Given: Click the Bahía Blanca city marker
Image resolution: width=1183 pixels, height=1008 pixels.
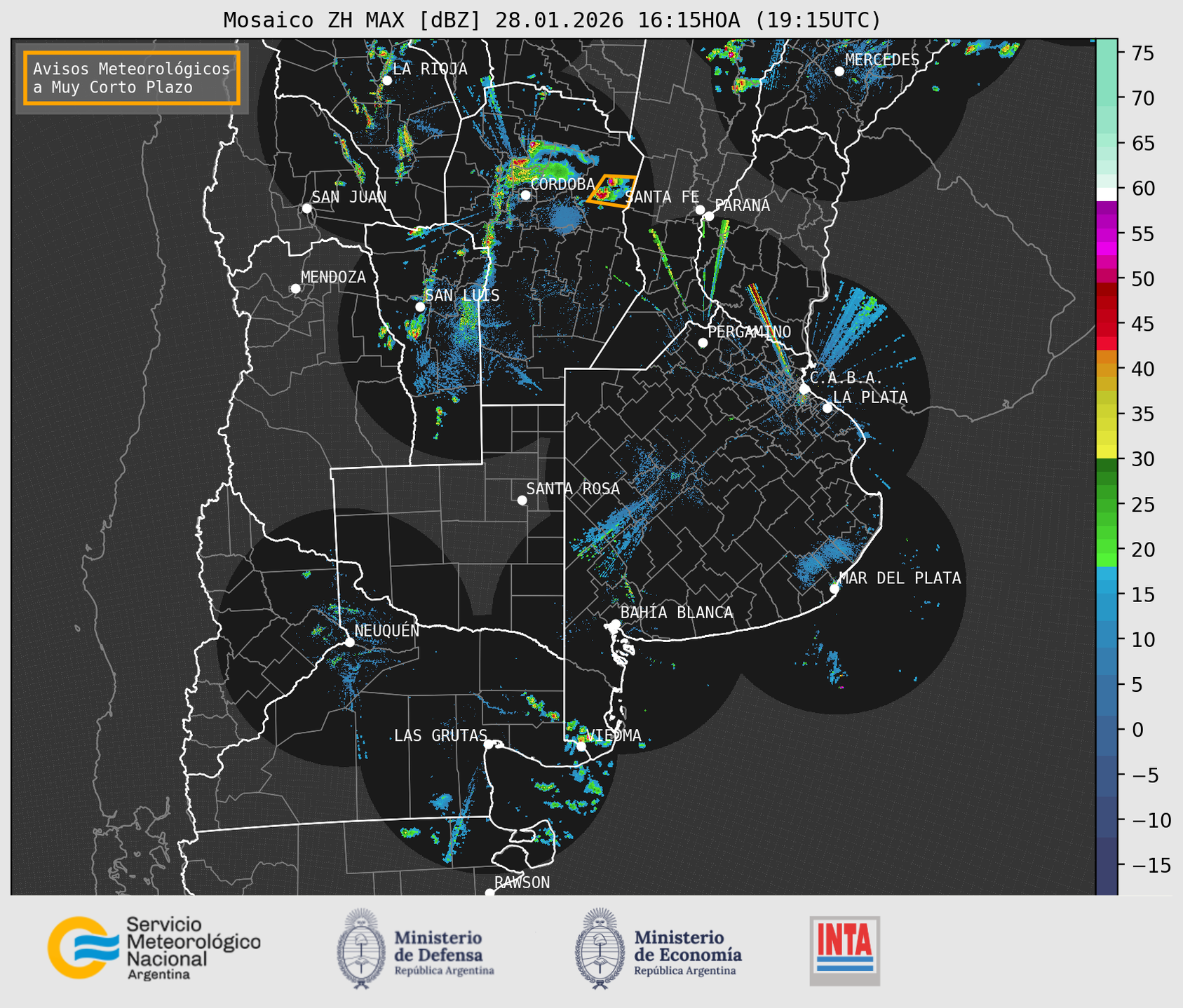Looking at the screenshot, I should (615, 624).
